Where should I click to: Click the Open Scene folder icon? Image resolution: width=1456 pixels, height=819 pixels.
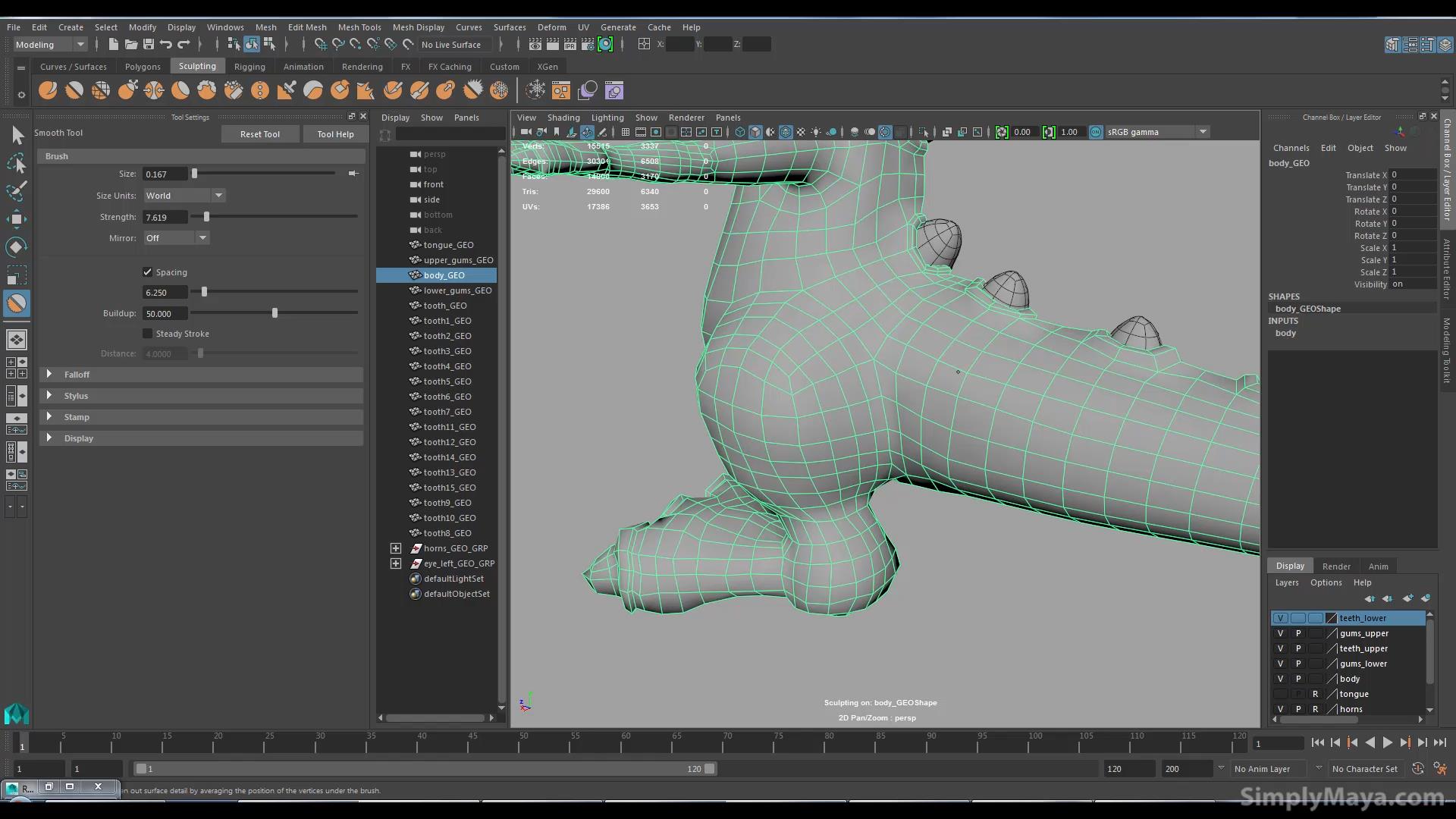tap(130, 45)
